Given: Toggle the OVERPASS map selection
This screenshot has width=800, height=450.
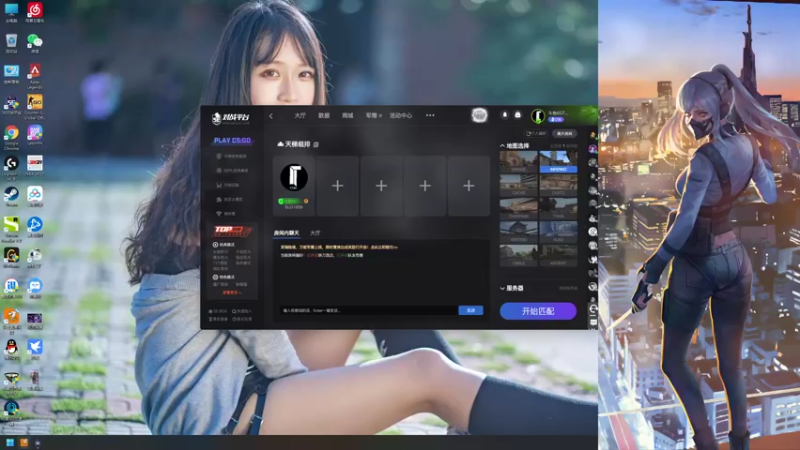Looking at the screenshot, I should tap(518, 209).
